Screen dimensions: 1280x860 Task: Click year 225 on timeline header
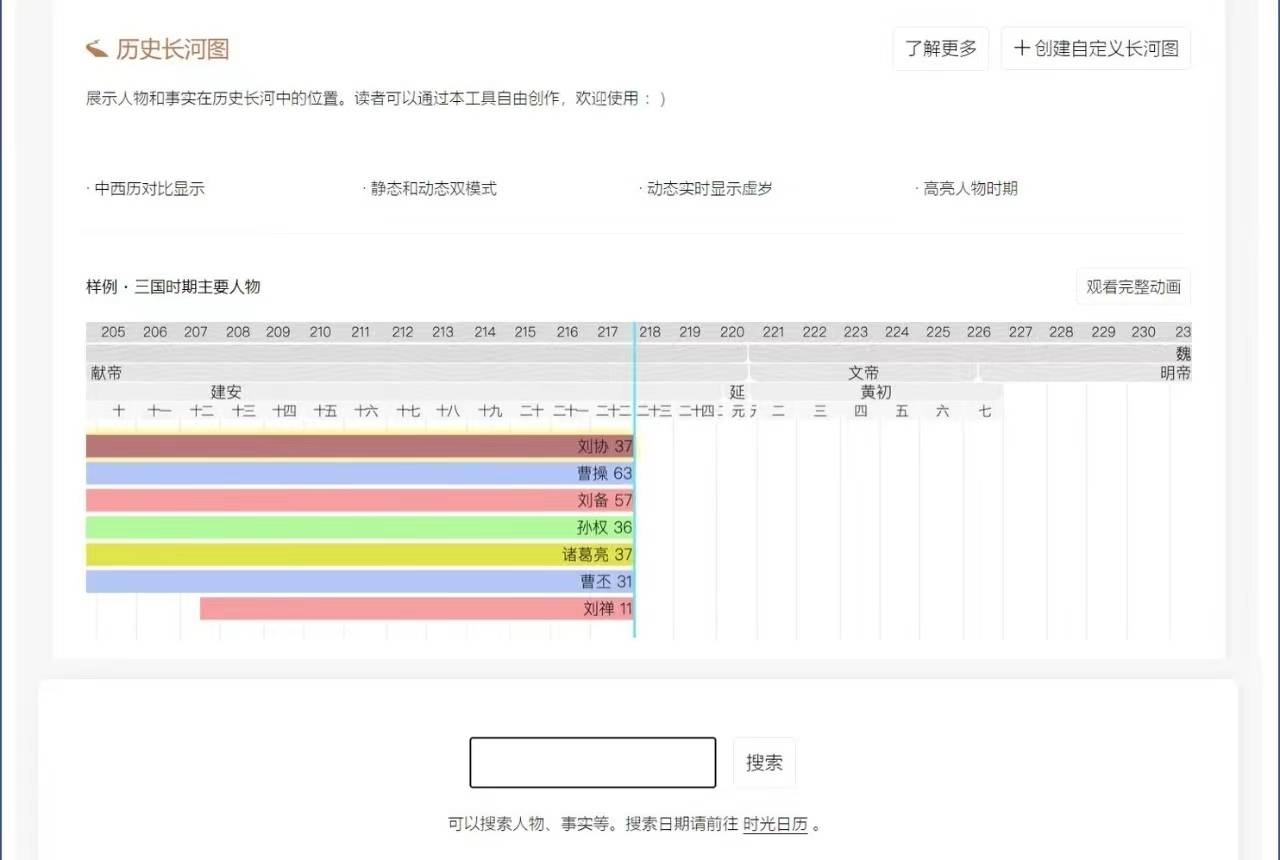click(938, 332)
